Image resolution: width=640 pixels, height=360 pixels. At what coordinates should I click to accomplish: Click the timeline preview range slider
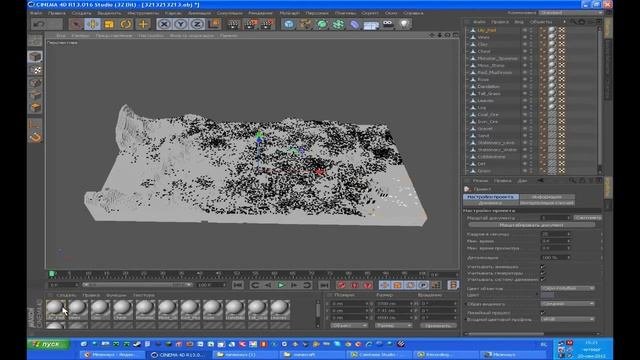[137, 284]
